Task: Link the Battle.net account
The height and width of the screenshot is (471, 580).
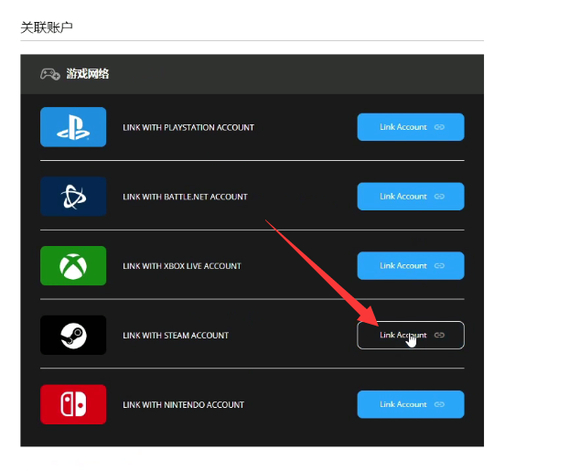Action: coord(411,196)
